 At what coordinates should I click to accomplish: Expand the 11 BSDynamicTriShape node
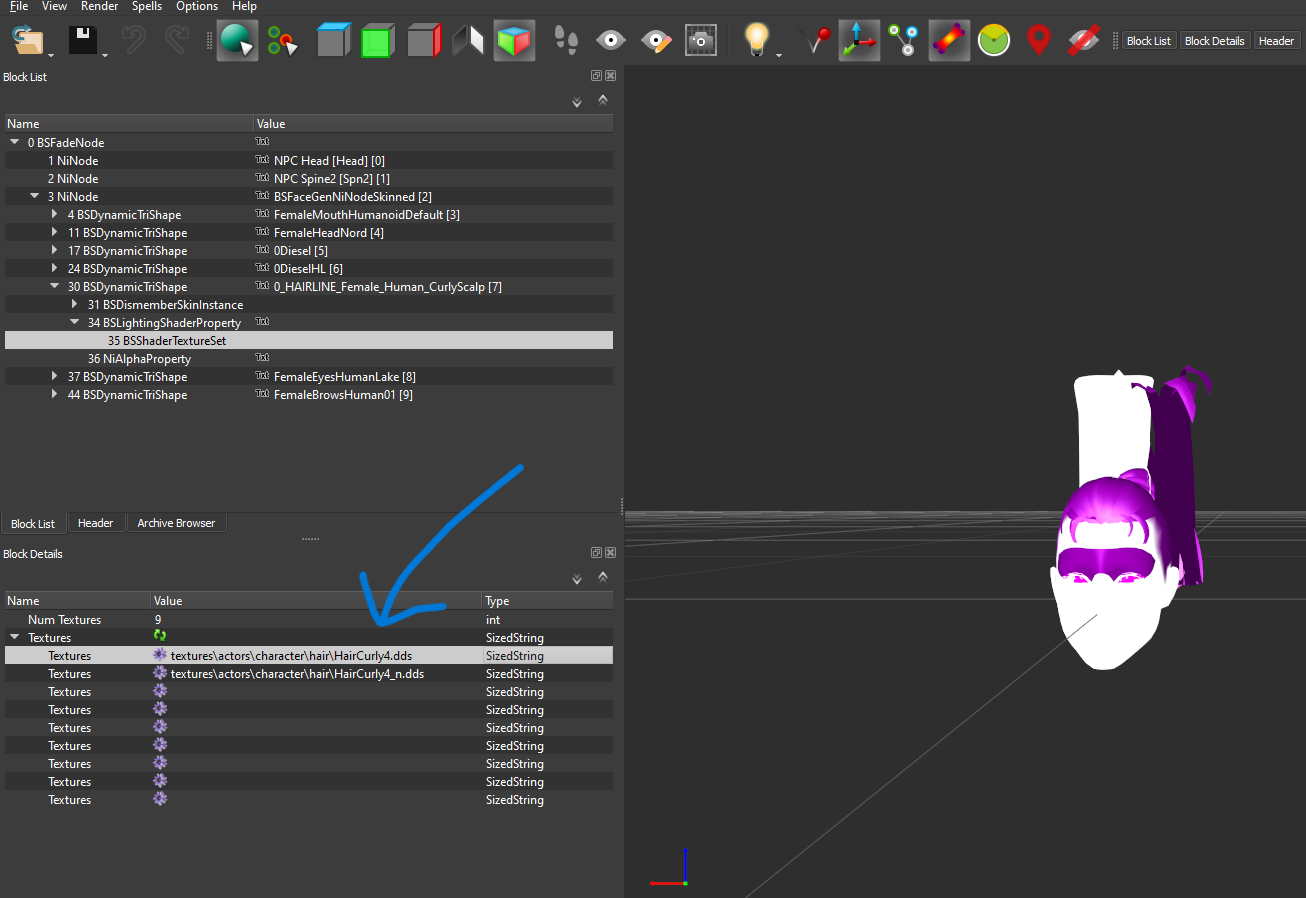pos(55,233)
